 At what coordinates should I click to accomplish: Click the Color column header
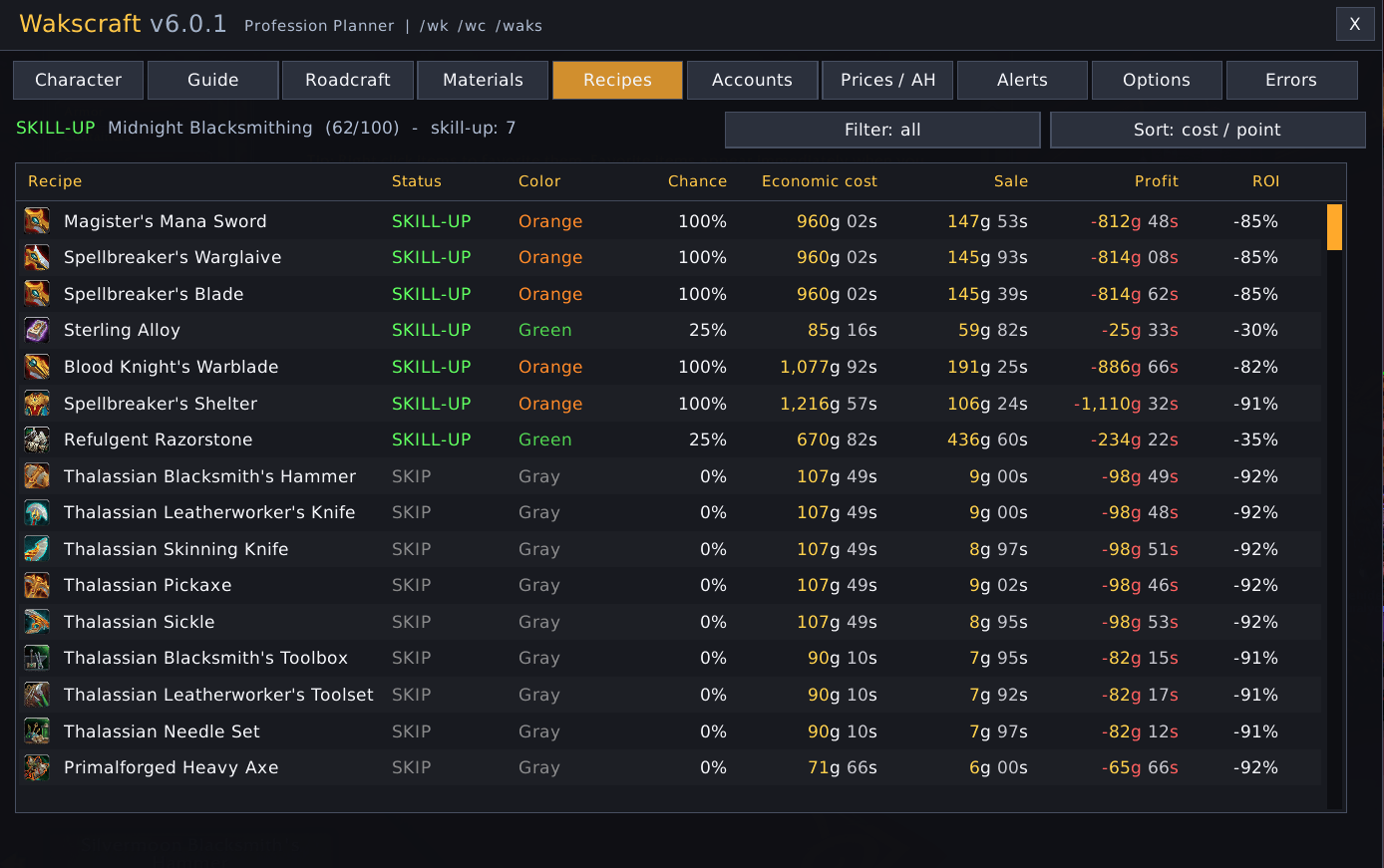(539, 181)
